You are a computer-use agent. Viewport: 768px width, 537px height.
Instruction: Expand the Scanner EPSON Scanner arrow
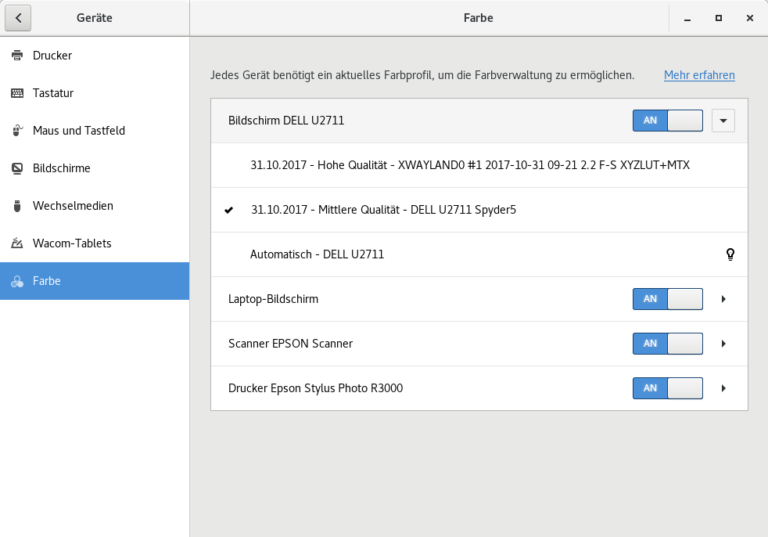pyautogui.click(x=723, y=344)
